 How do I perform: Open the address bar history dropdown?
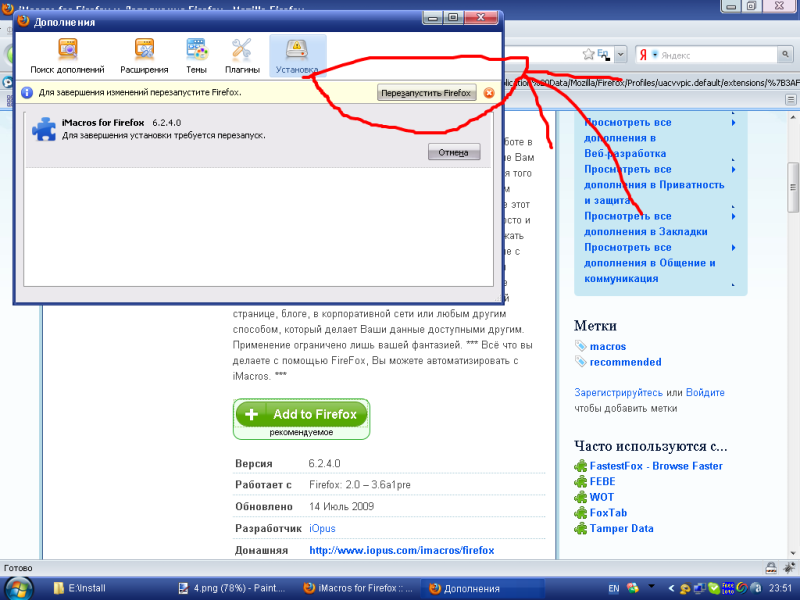point(620,54)
